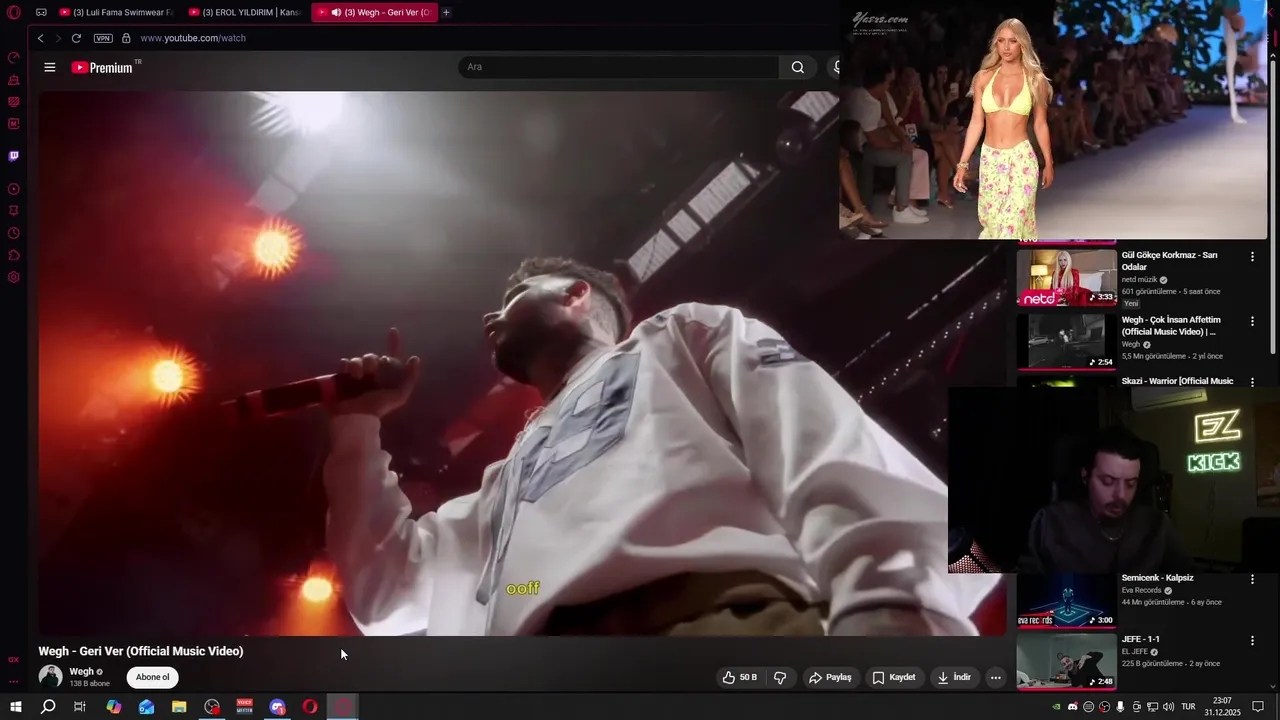Open the system tray volume icon

(x=1168, y=707)
